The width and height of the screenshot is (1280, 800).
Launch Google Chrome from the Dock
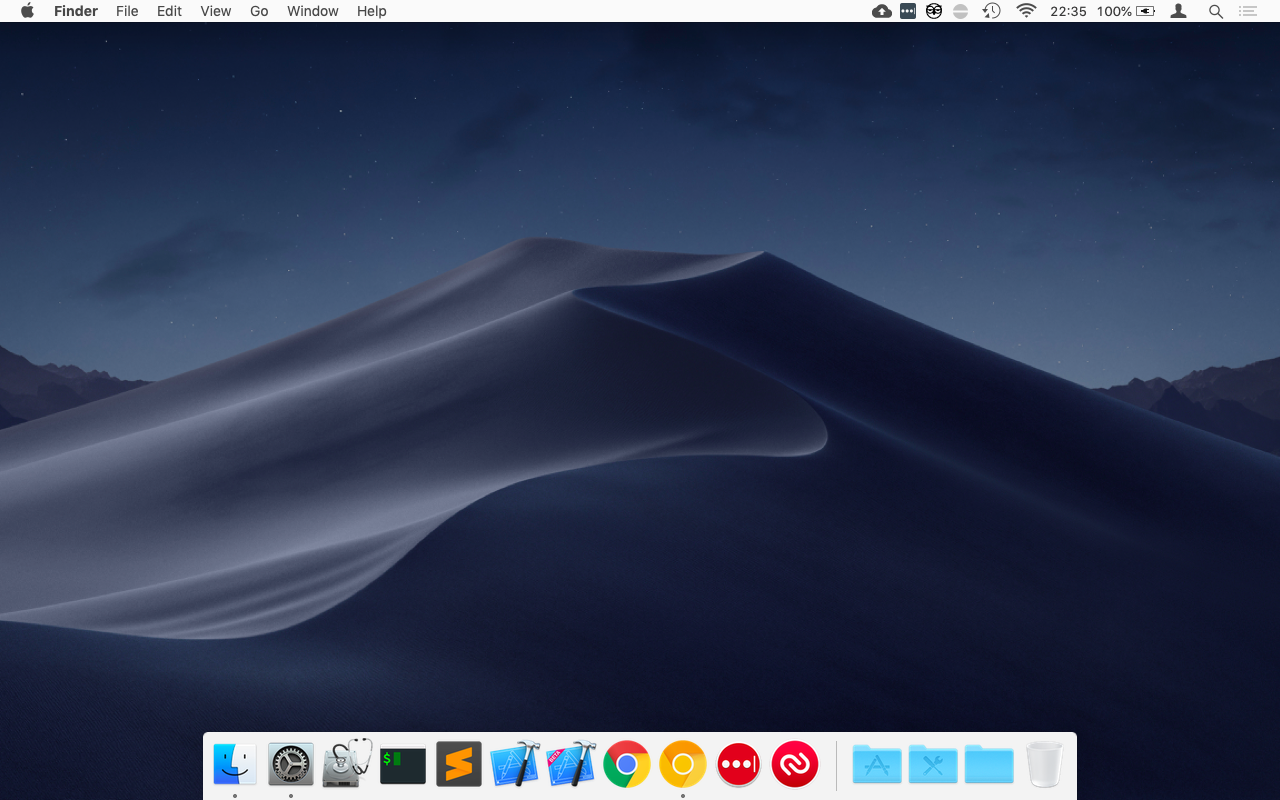coord(627,765)
